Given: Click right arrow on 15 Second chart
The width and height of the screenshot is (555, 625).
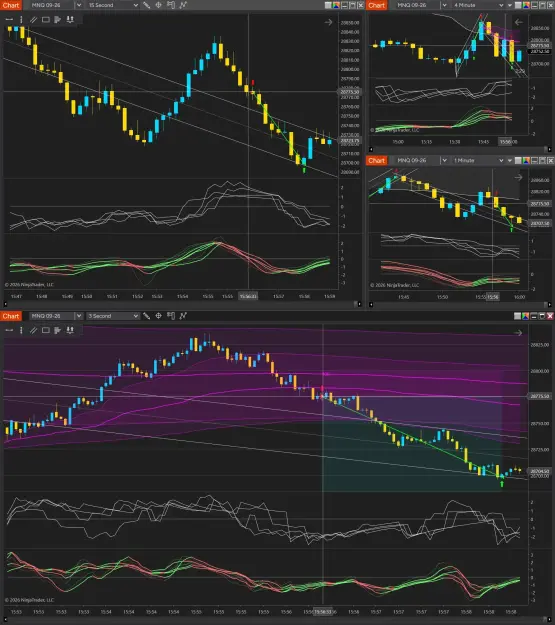Looking at the screenshot, I should click(329, 22).
